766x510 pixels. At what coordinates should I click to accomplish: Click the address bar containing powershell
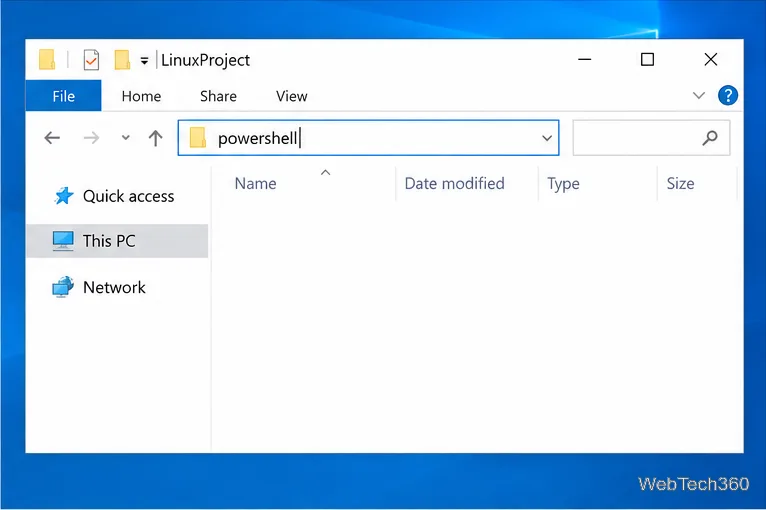pos(368,138)
